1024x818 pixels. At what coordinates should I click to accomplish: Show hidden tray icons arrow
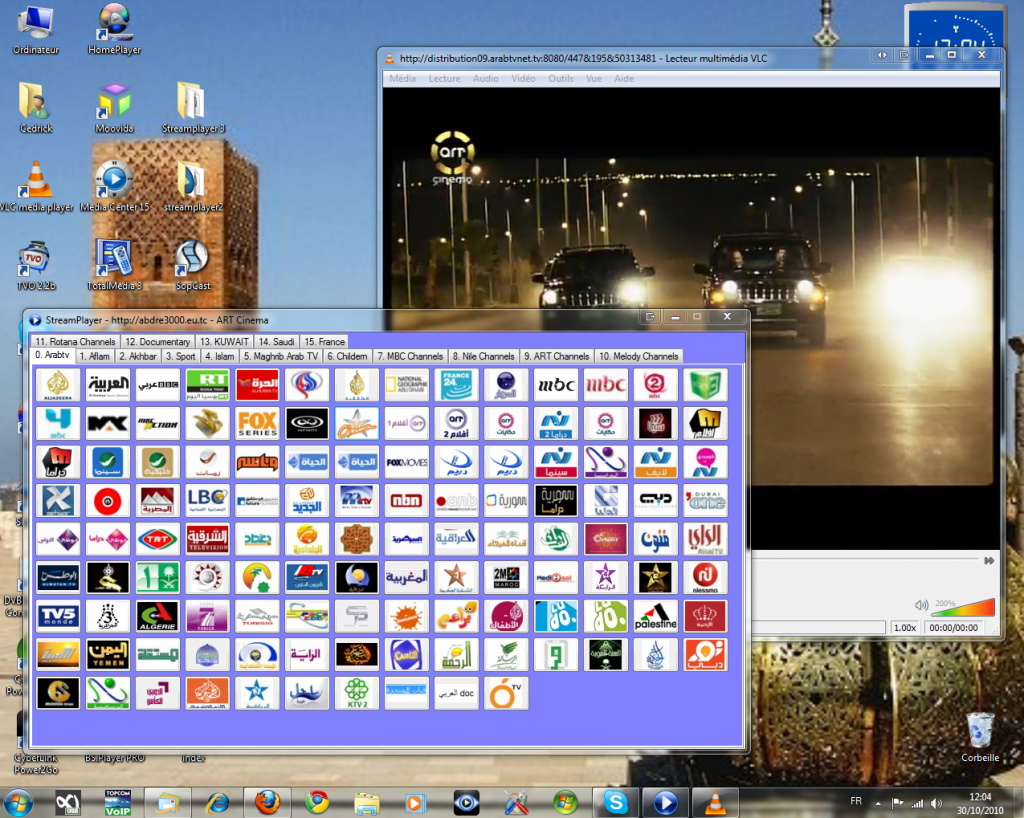878,803
